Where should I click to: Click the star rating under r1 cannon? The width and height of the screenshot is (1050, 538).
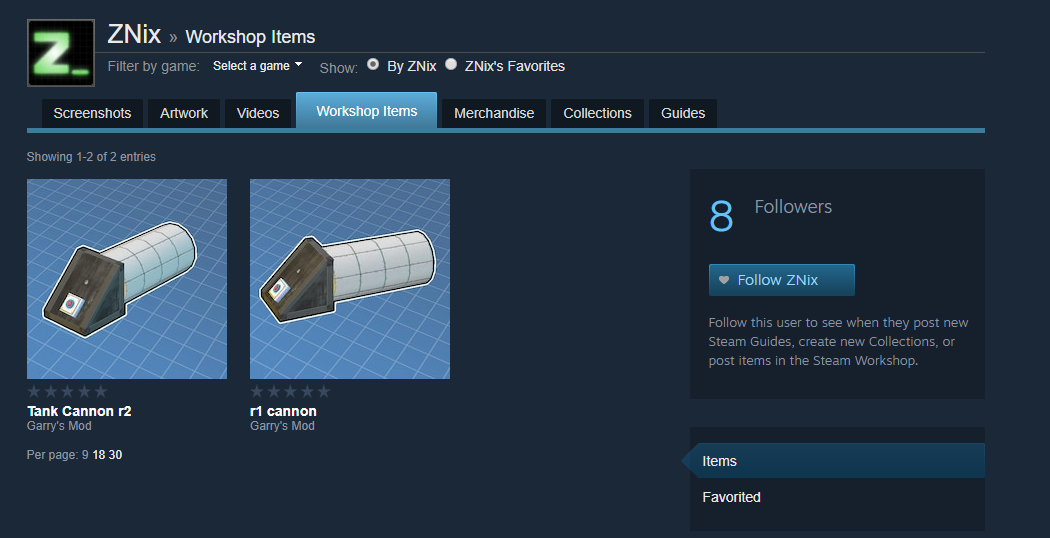290,391
